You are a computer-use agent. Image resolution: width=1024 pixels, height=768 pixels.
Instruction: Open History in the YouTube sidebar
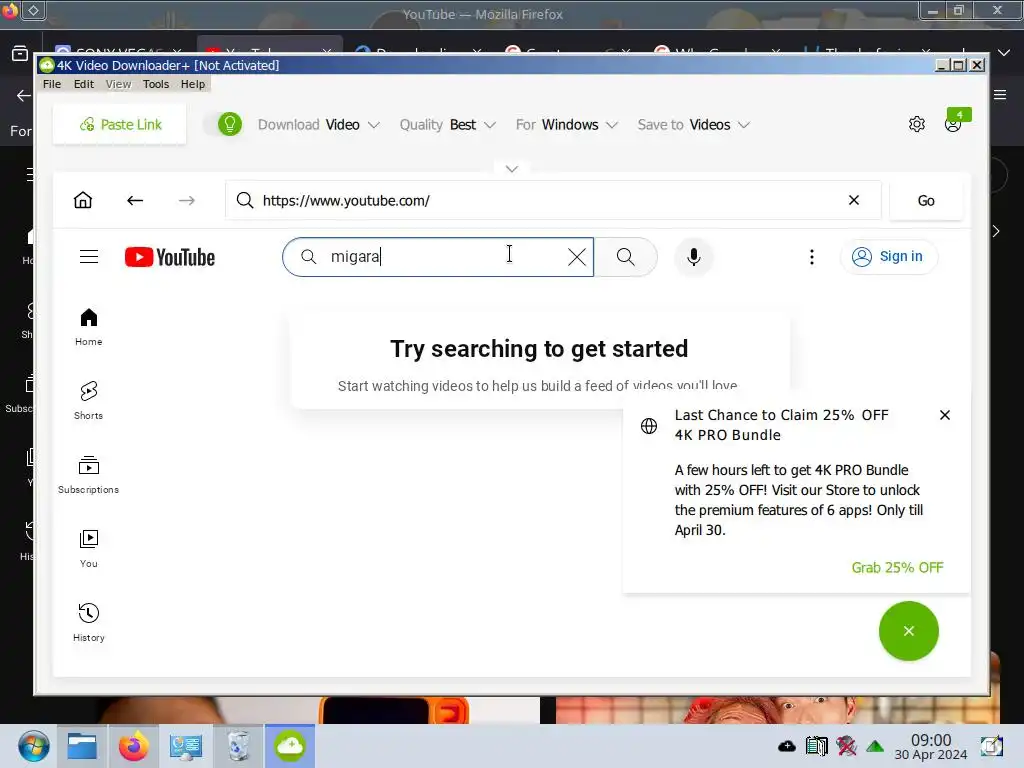tap(89, 622)
